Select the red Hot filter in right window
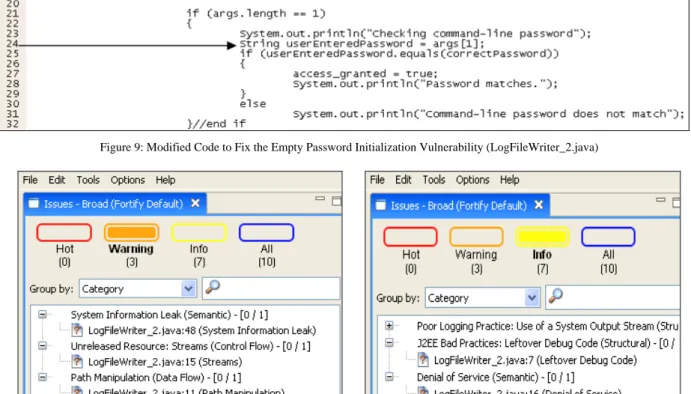691x394 pixels. [410, 237]
